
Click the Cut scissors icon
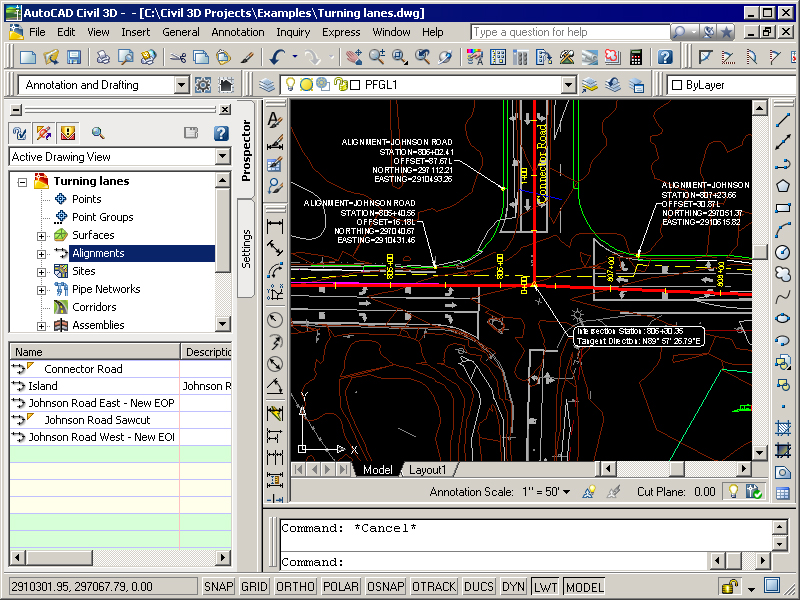pos(178,57)
